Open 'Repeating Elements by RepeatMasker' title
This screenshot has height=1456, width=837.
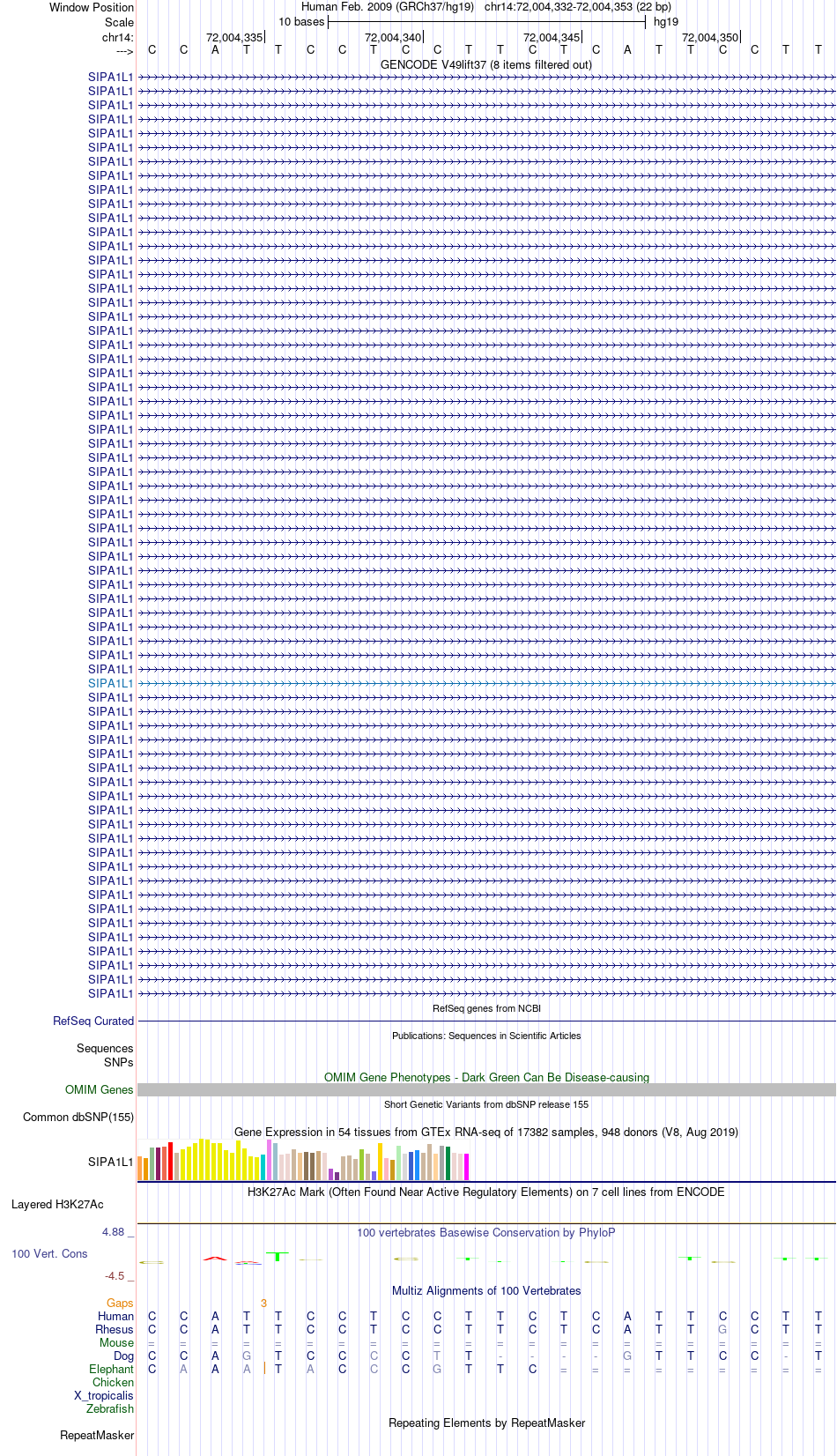(x=486, y=1423)
